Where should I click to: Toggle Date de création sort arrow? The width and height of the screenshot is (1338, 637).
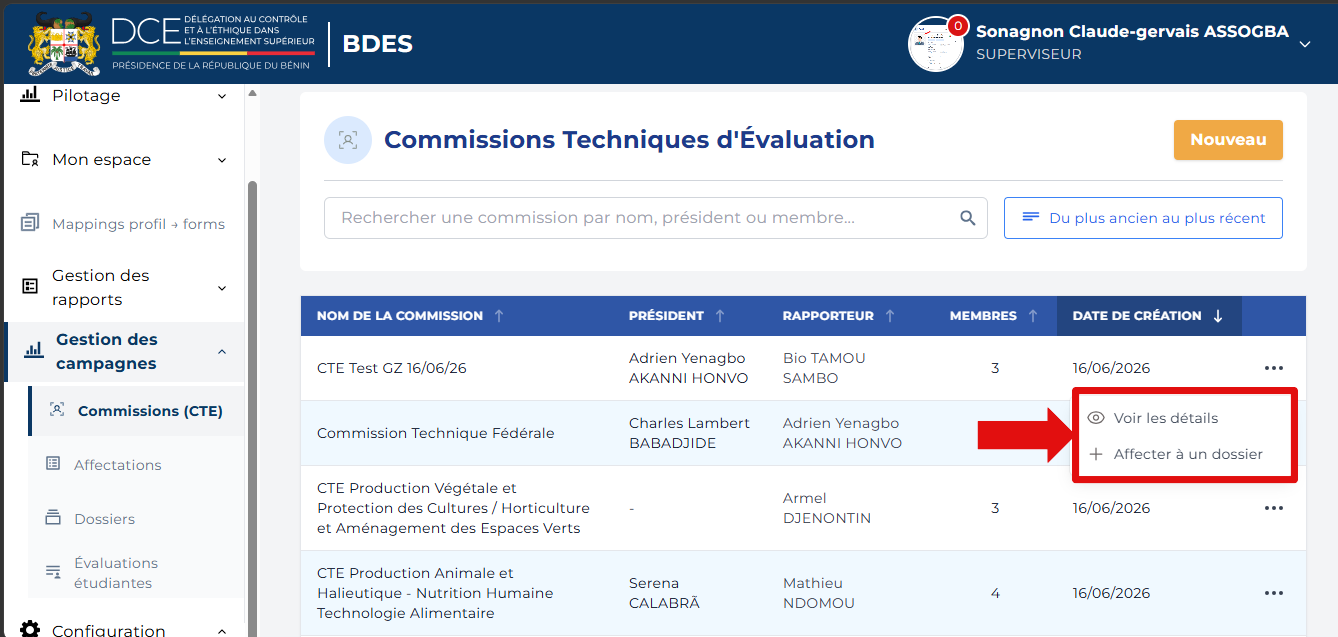1218,316
